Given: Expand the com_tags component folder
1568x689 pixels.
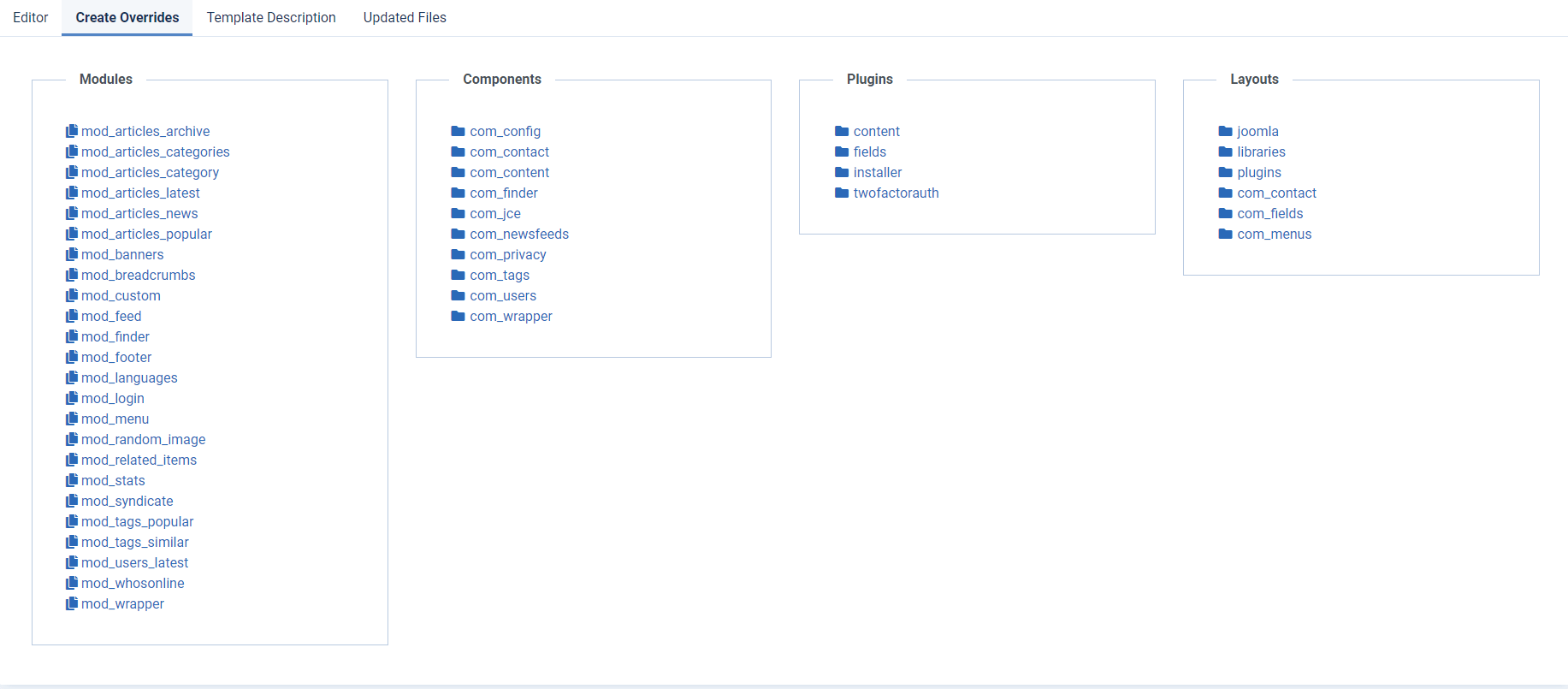Looking at the screenshot, I should click(x=500, y=275).
